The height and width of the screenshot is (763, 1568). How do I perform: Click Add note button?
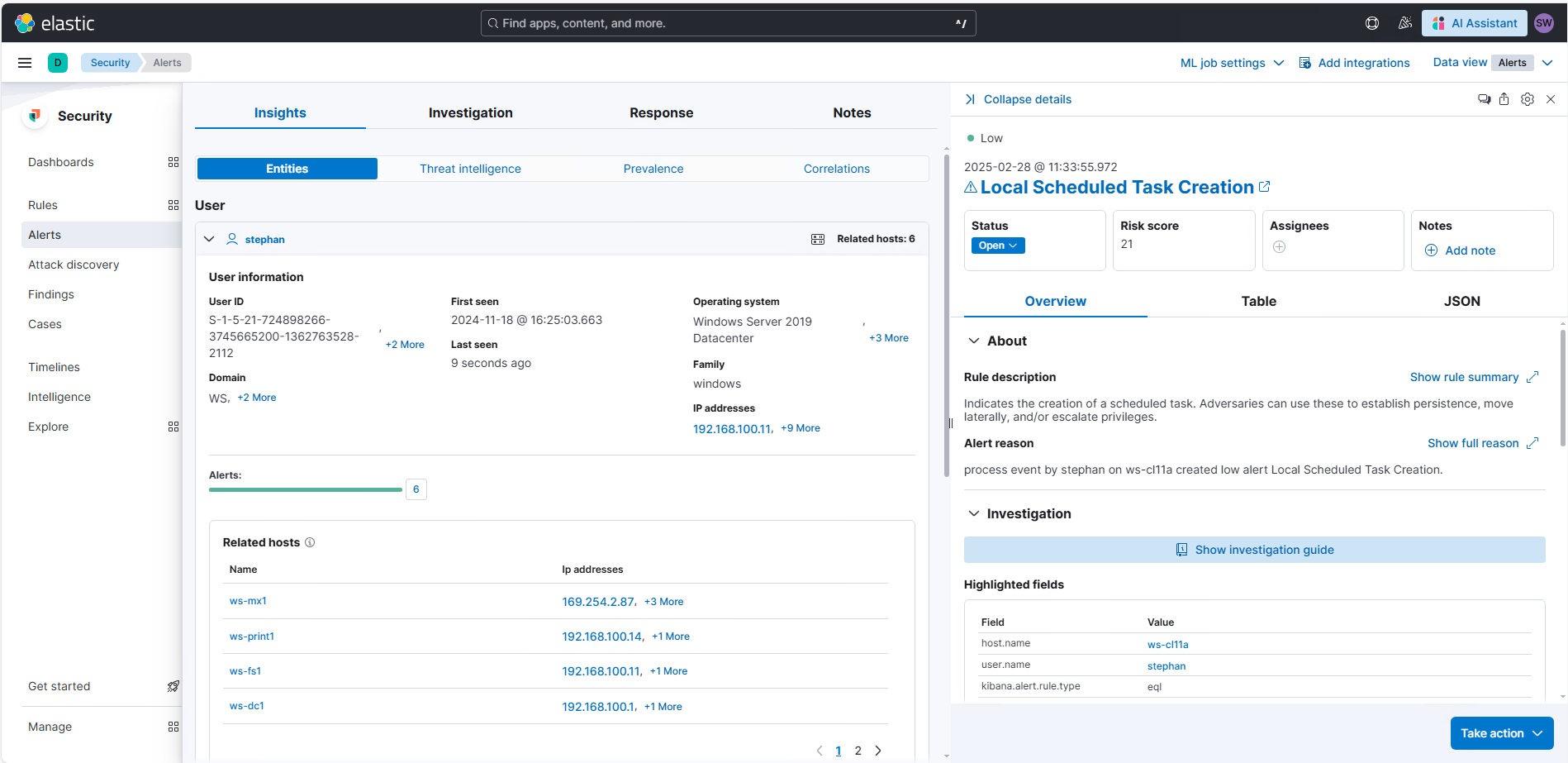(1461, 250)
